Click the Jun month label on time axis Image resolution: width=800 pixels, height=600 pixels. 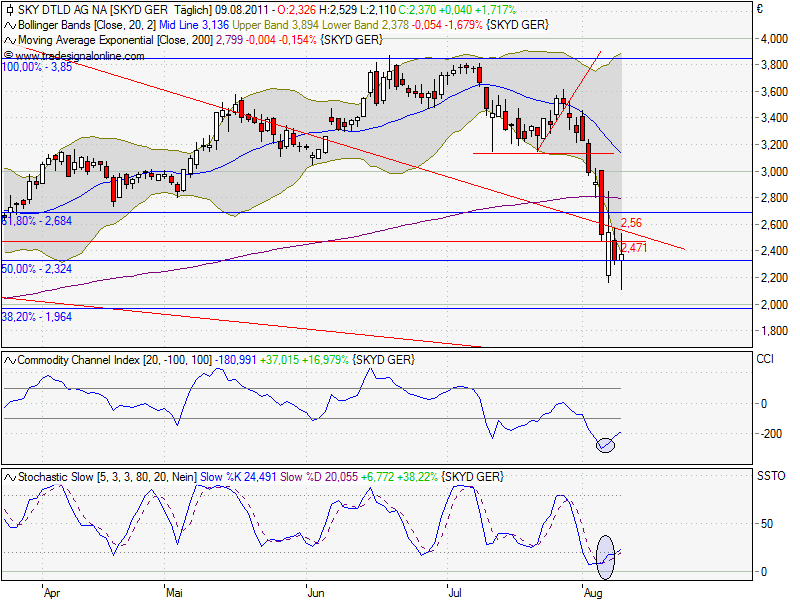(316, 593)
